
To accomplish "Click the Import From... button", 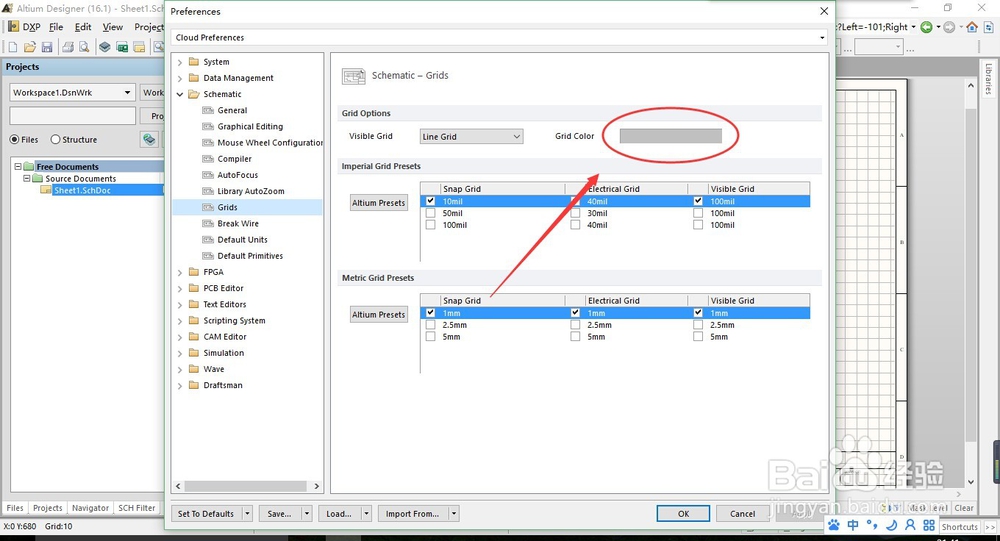I will 413,514.
